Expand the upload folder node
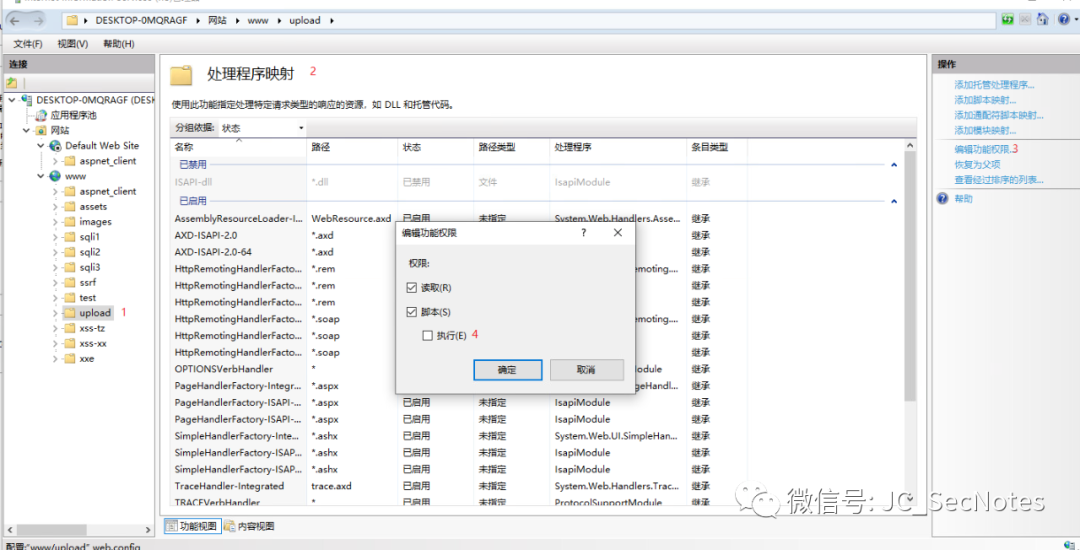 pos(55,313)
